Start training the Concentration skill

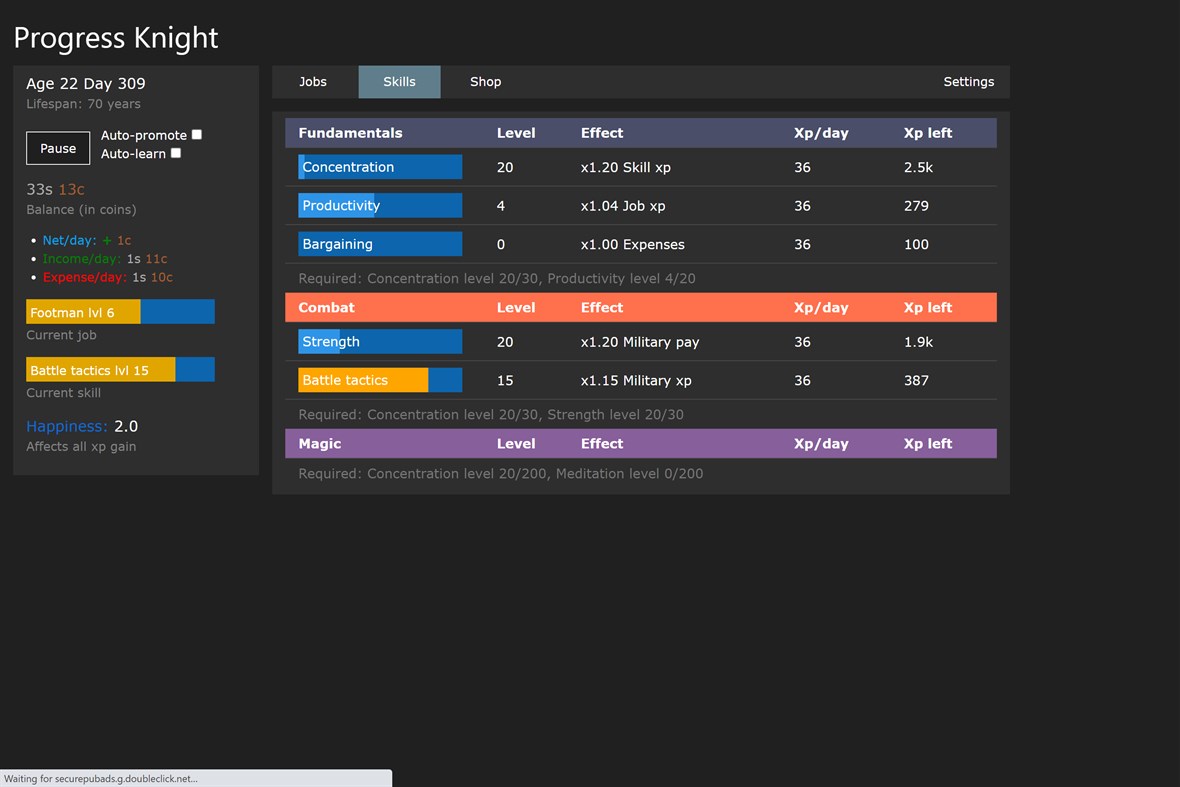(x=380, y=167)
